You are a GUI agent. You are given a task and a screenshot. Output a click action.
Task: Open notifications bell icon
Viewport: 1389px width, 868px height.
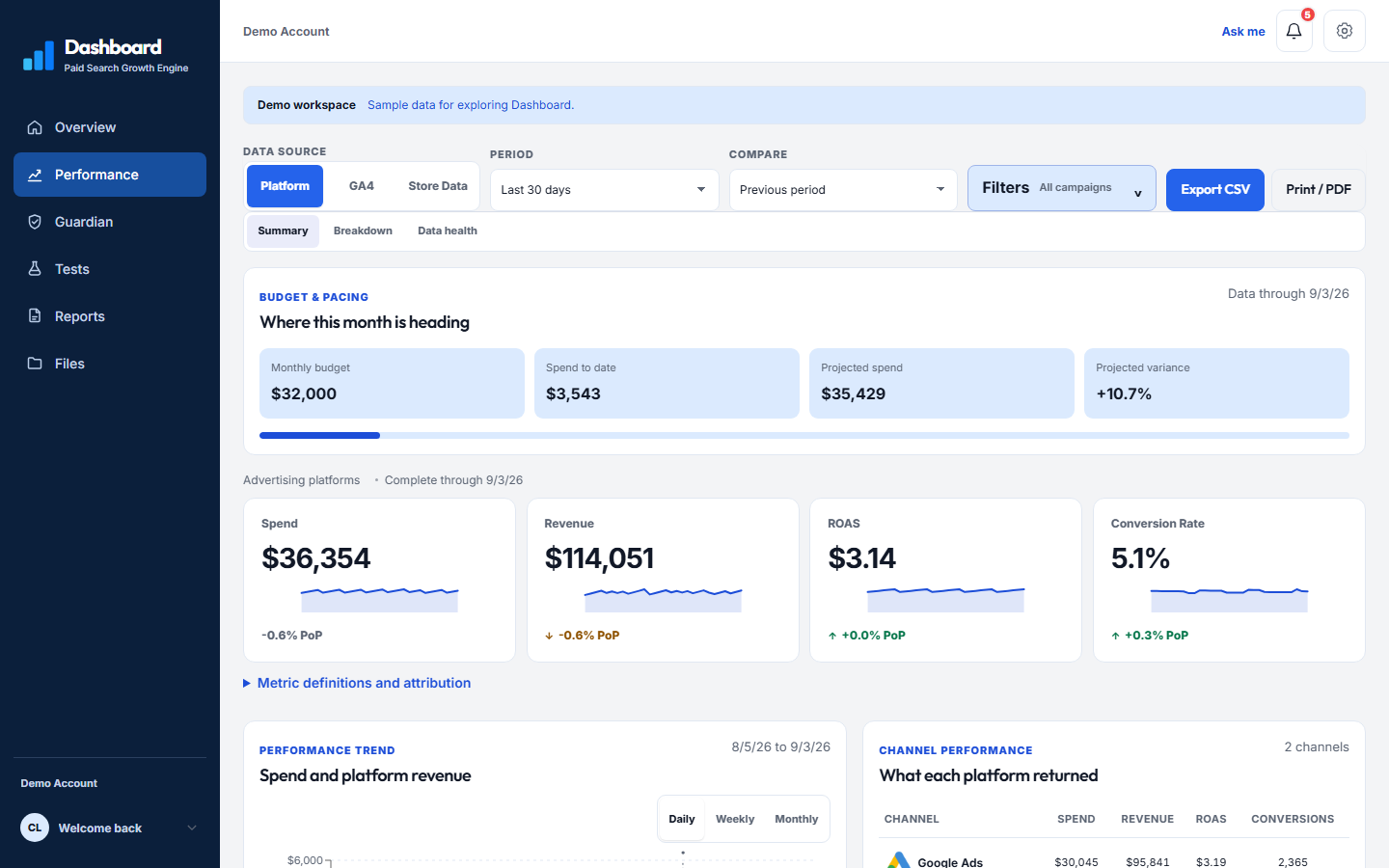[1294, 31]
